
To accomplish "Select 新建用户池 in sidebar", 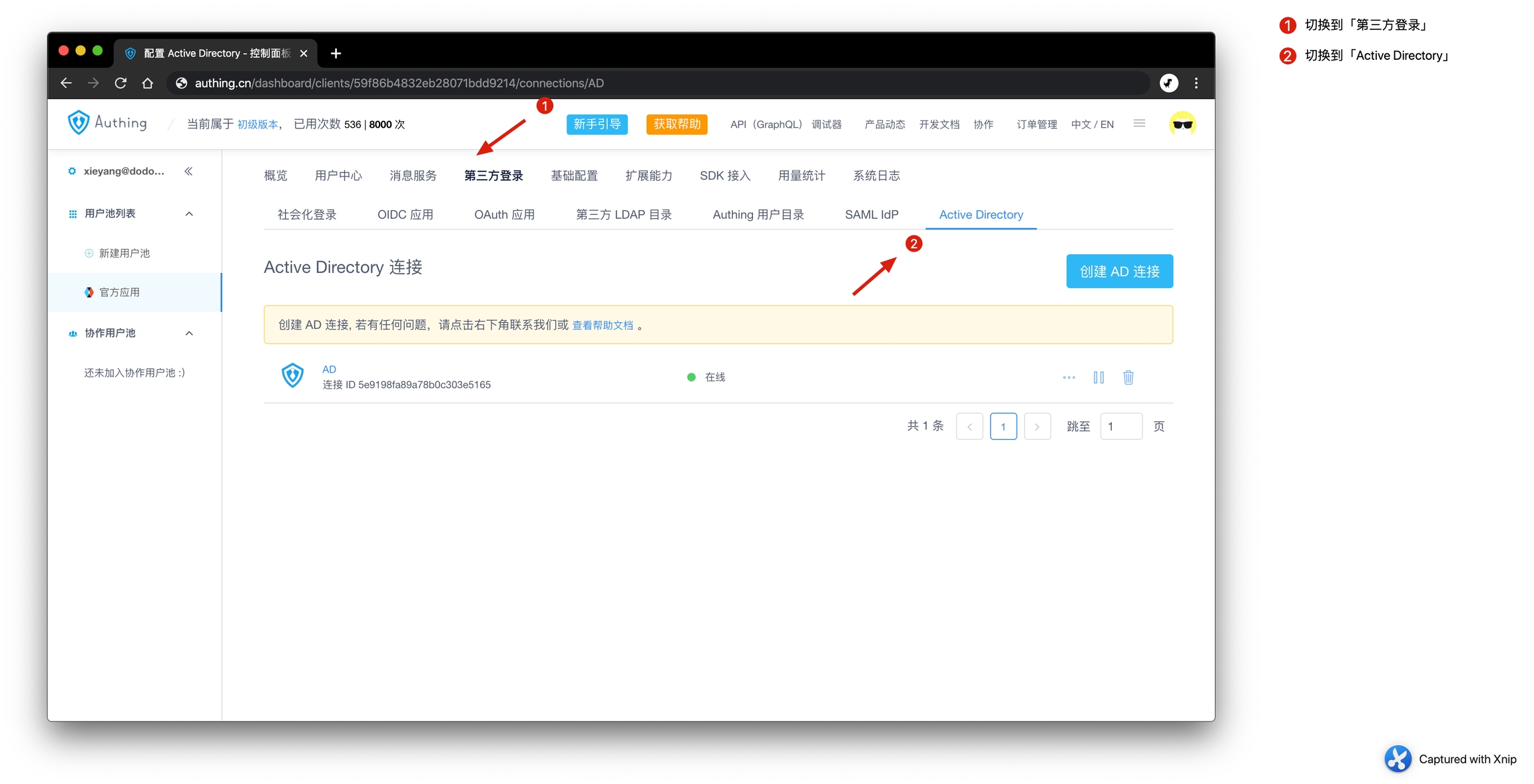I will 124,254.
